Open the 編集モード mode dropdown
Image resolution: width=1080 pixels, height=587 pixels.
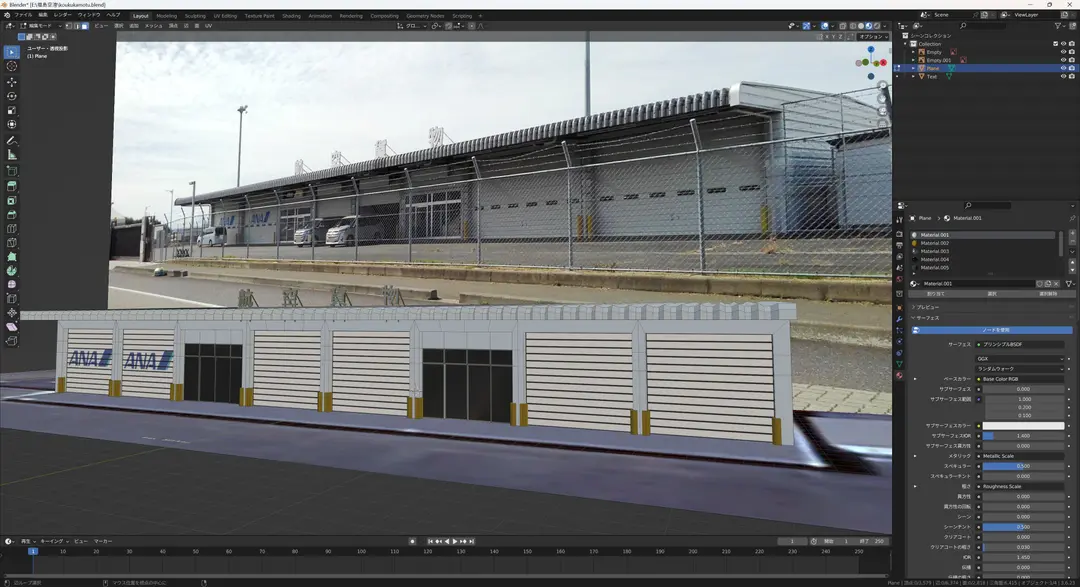(x=39, y=25)
